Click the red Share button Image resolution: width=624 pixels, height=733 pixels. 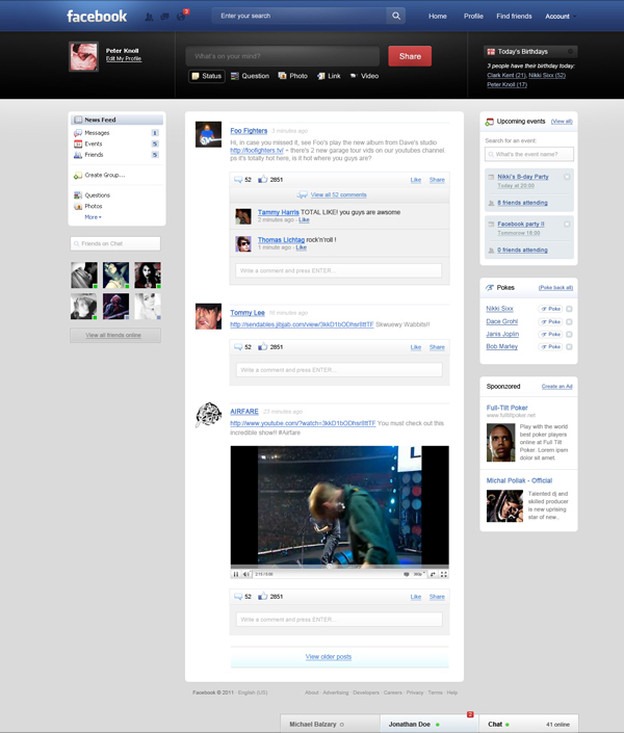[410, 56]
